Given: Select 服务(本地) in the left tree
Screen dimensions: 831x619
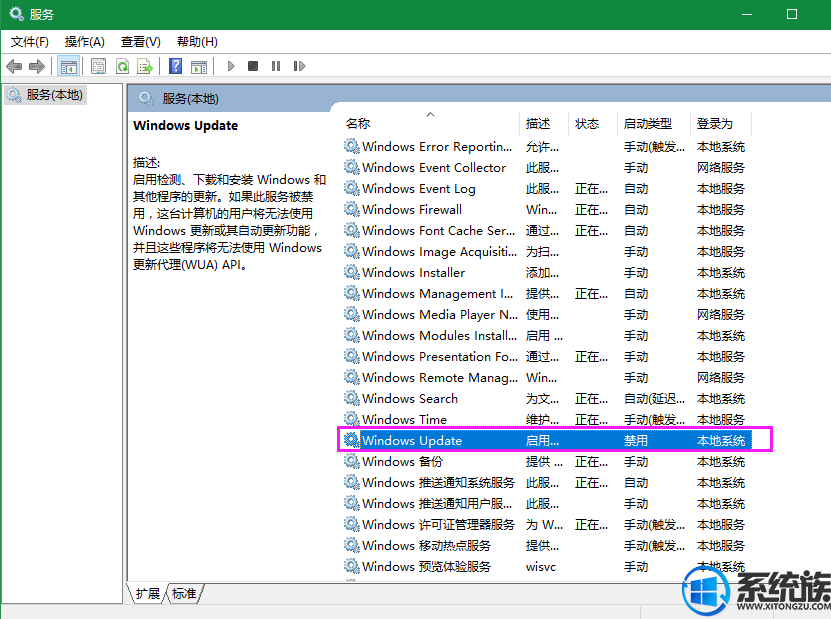Looking at the screenshot, I should (55, 95).
